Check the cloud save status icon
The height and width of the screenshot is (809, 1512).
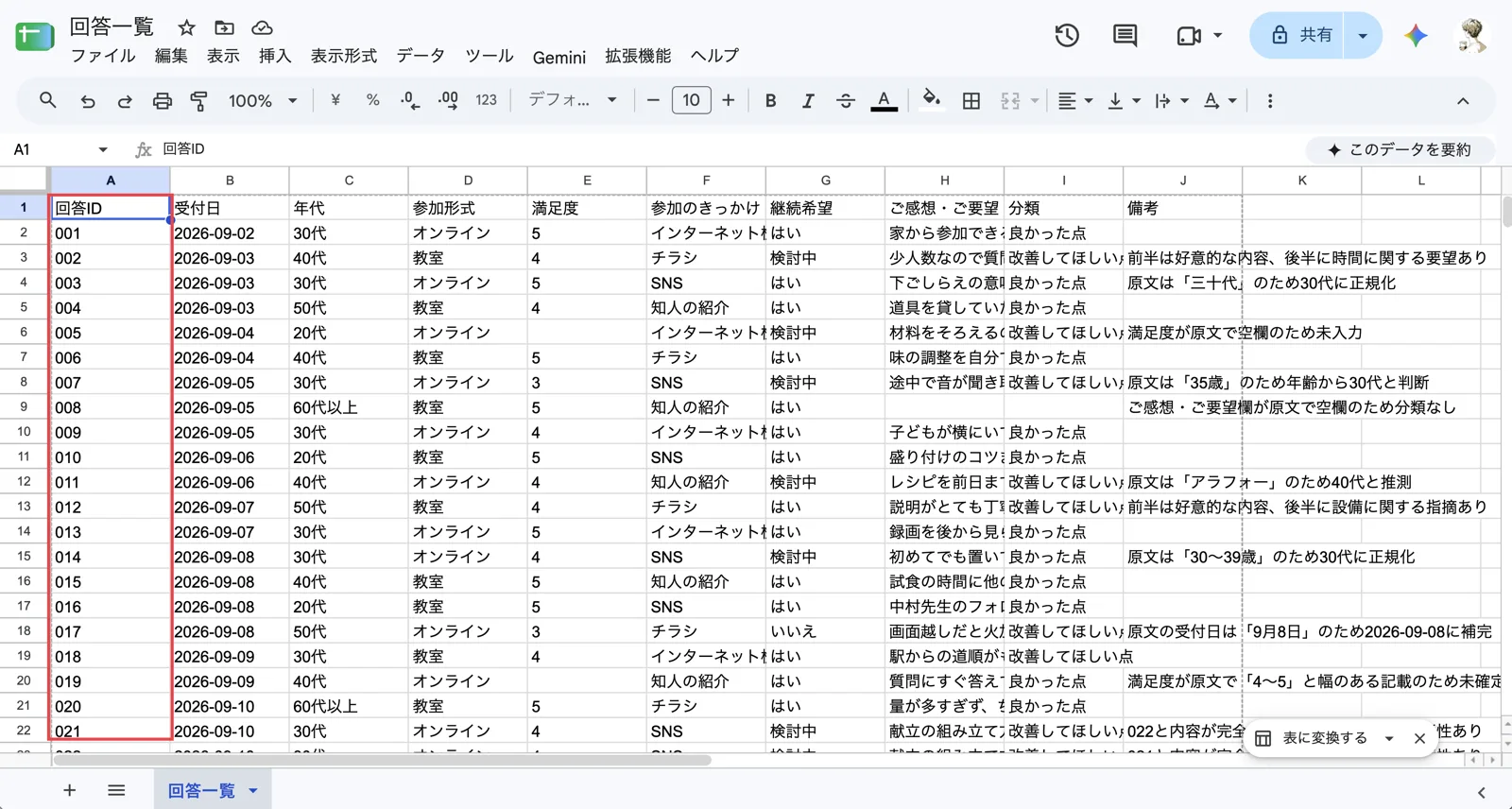click(262, 27)
